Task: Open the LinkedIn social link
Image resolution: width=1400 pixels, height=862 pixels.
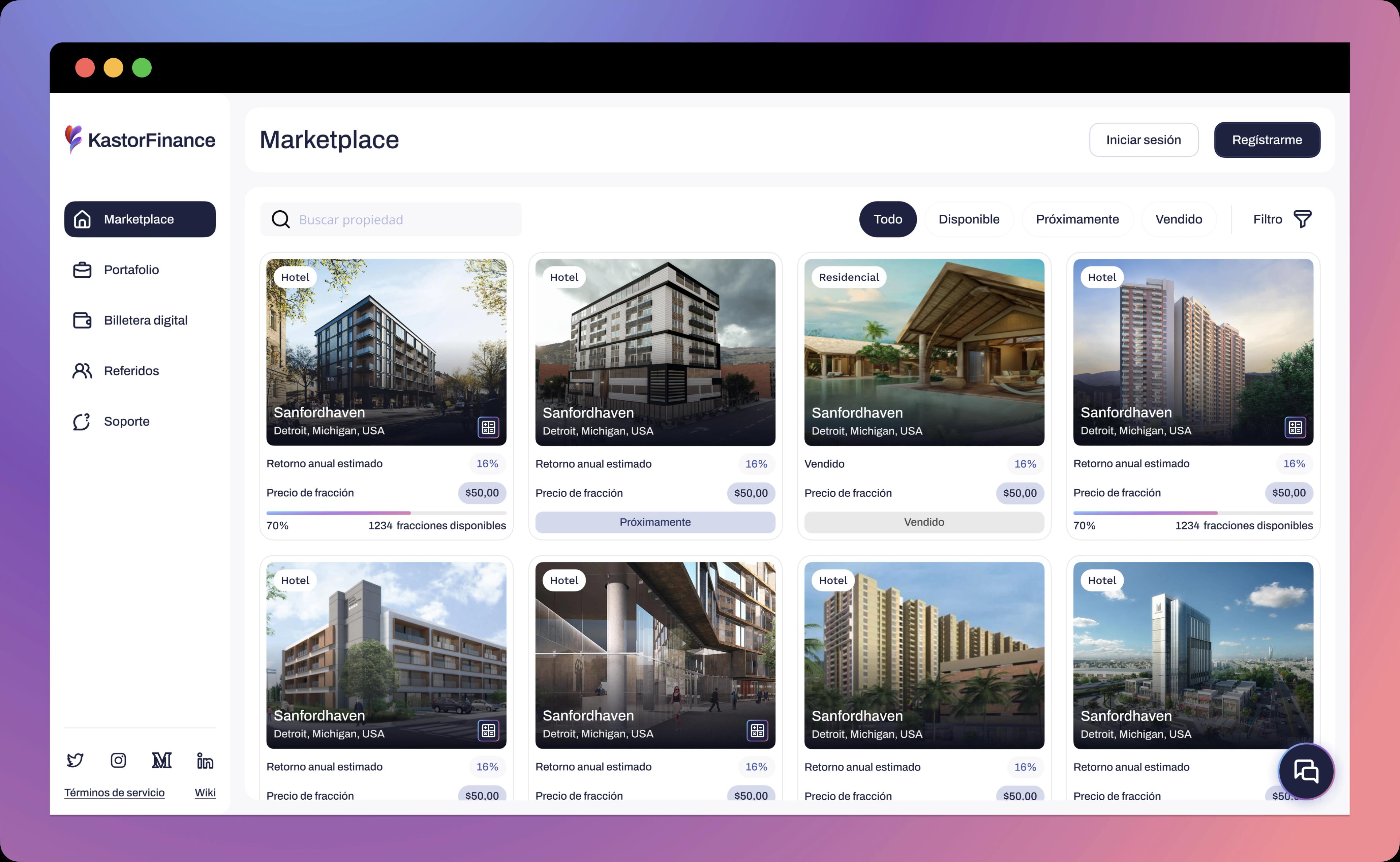Action: pyautogui.click(x=205, y=761)
